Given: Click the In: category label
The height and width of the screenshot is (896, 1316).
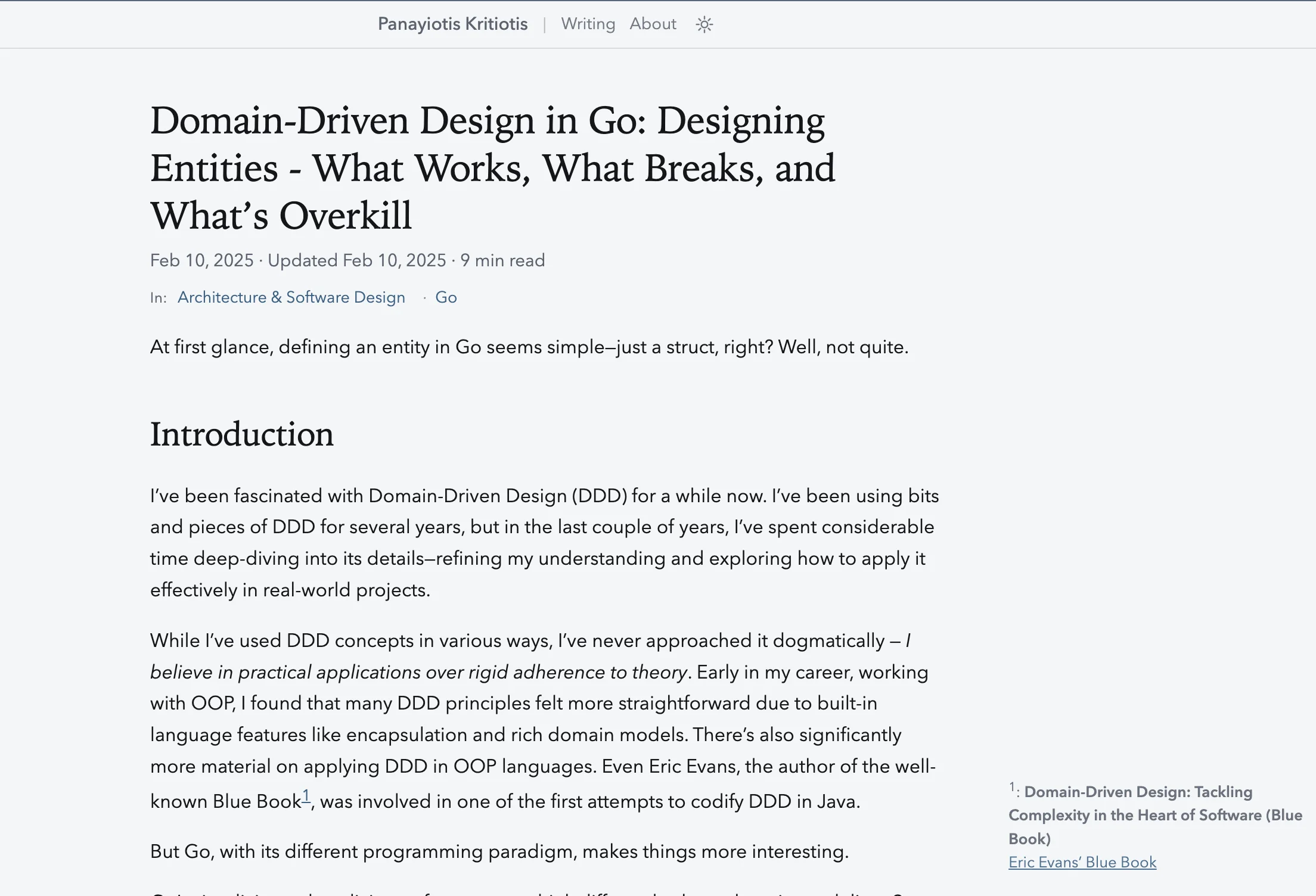Looking at the screenshot, I should 158,298.
